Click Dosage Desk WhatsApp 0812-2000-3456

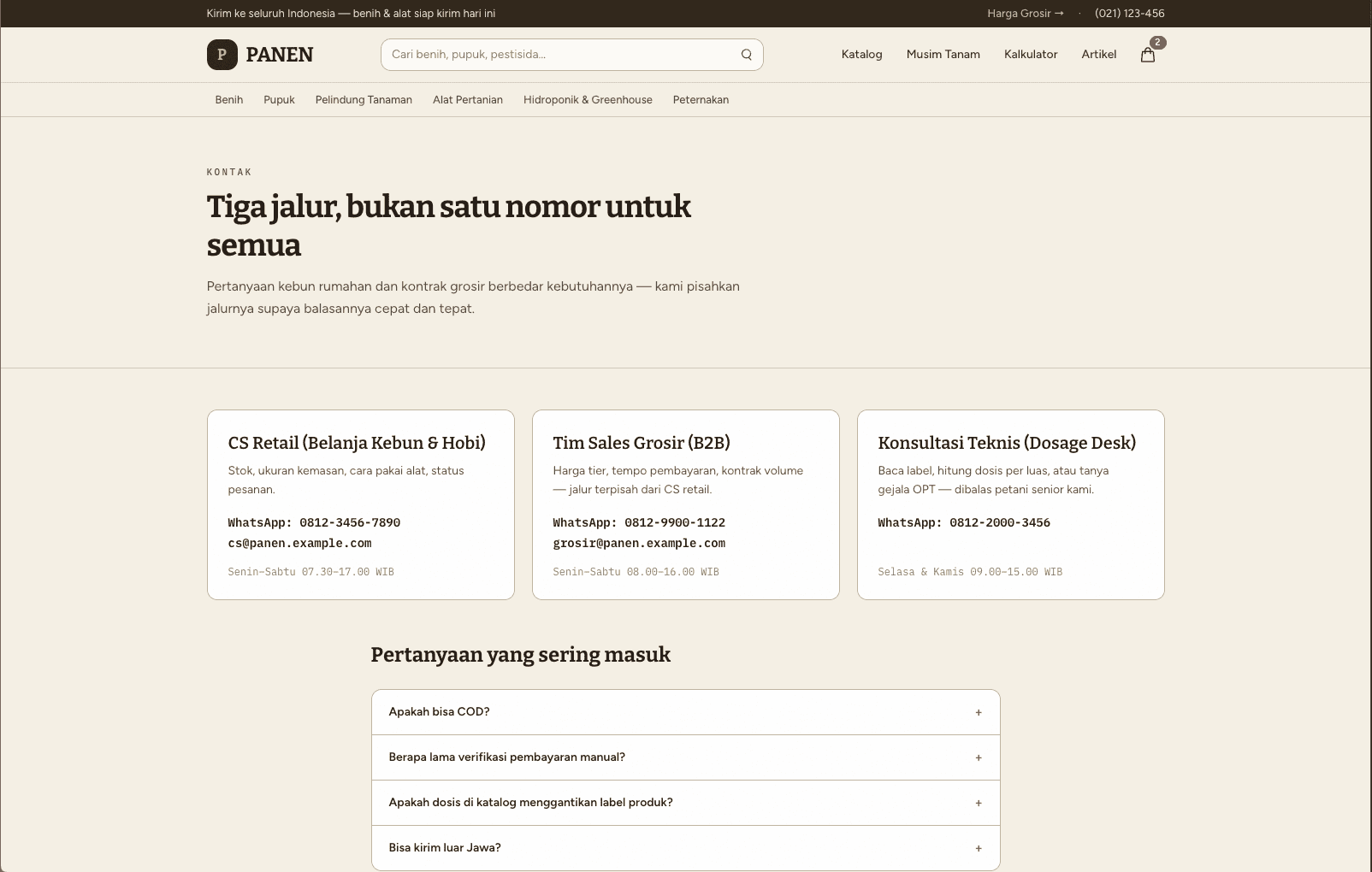(x=964, y=522)
